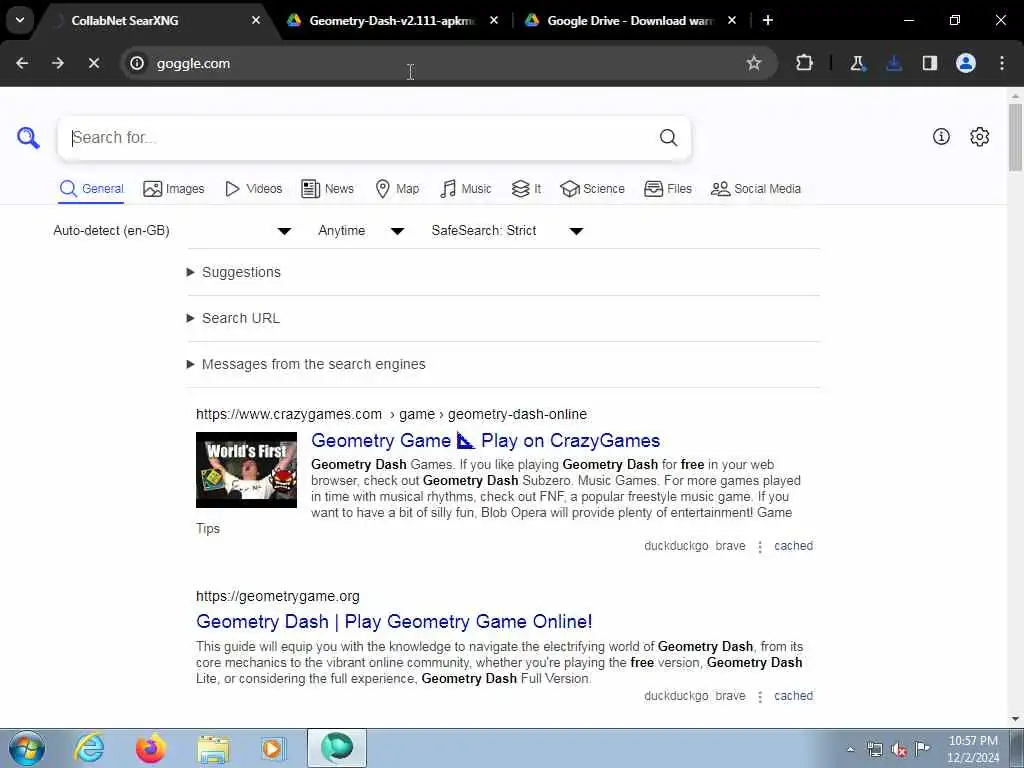1024x768 pixels.
Task: Toggle the browser side panel icon
Action: click(930, 63)
